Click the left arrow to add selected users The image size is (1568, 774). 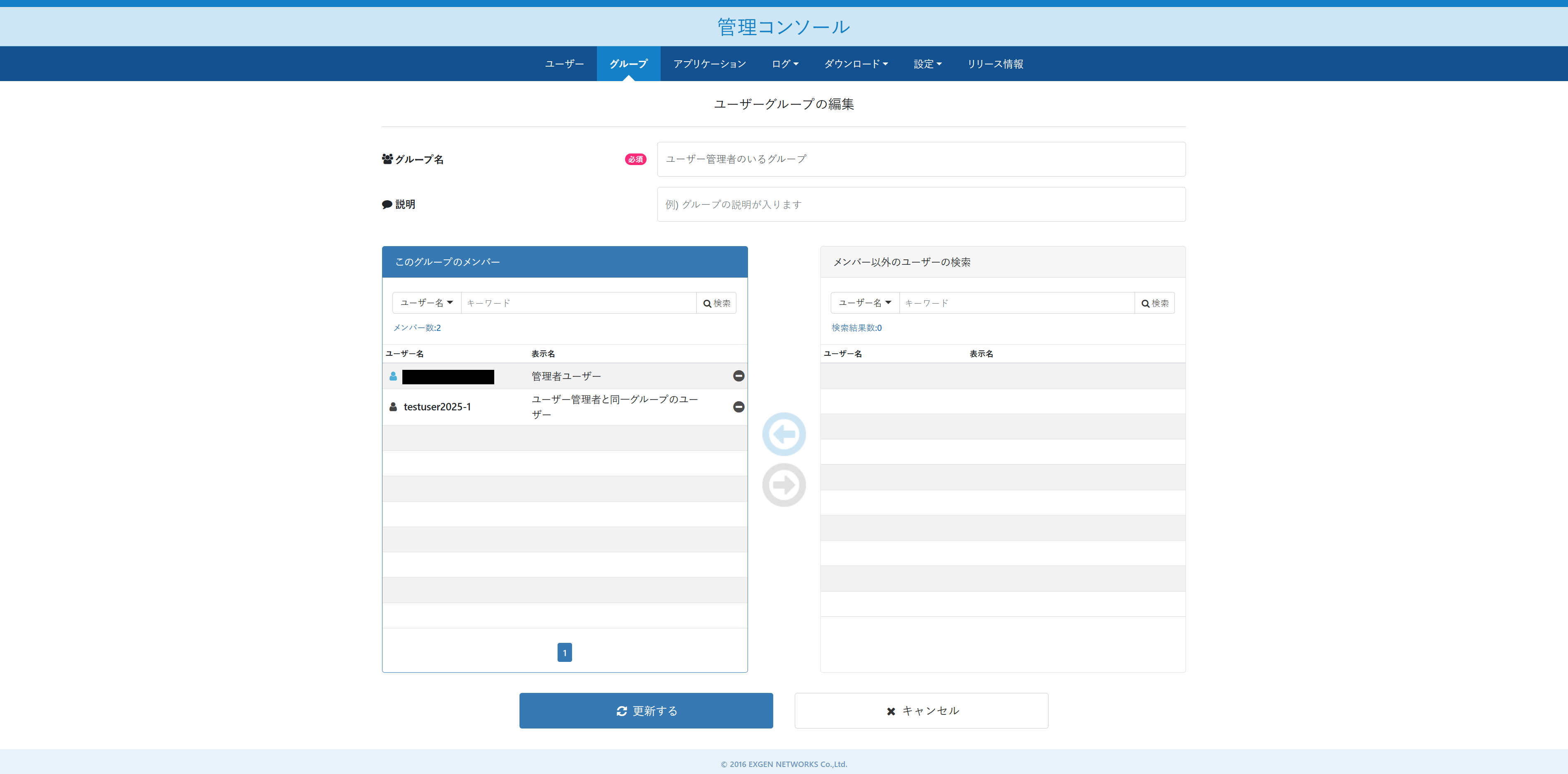pos(784,434)
